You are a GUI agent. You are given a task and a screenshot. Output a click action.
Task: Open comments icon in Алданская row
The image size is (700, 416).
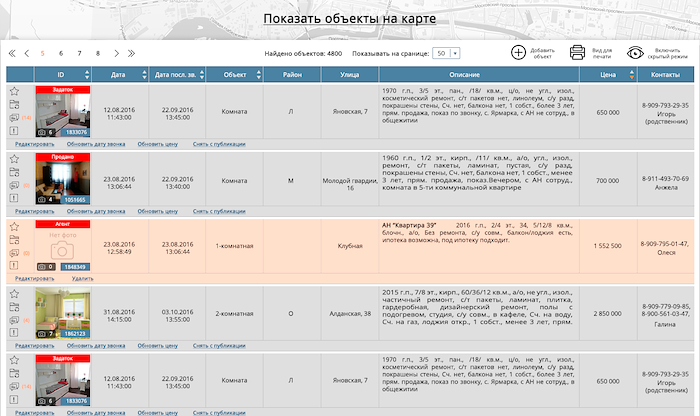click(14, 320)
